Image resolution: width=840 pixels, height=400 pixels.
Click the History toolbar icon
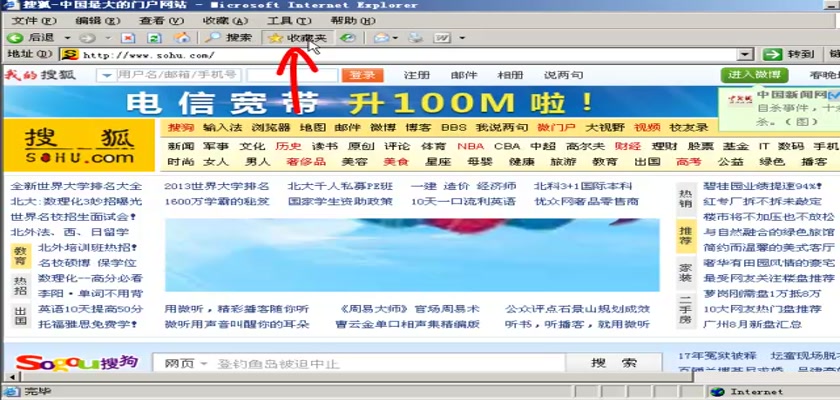(348, 38)
